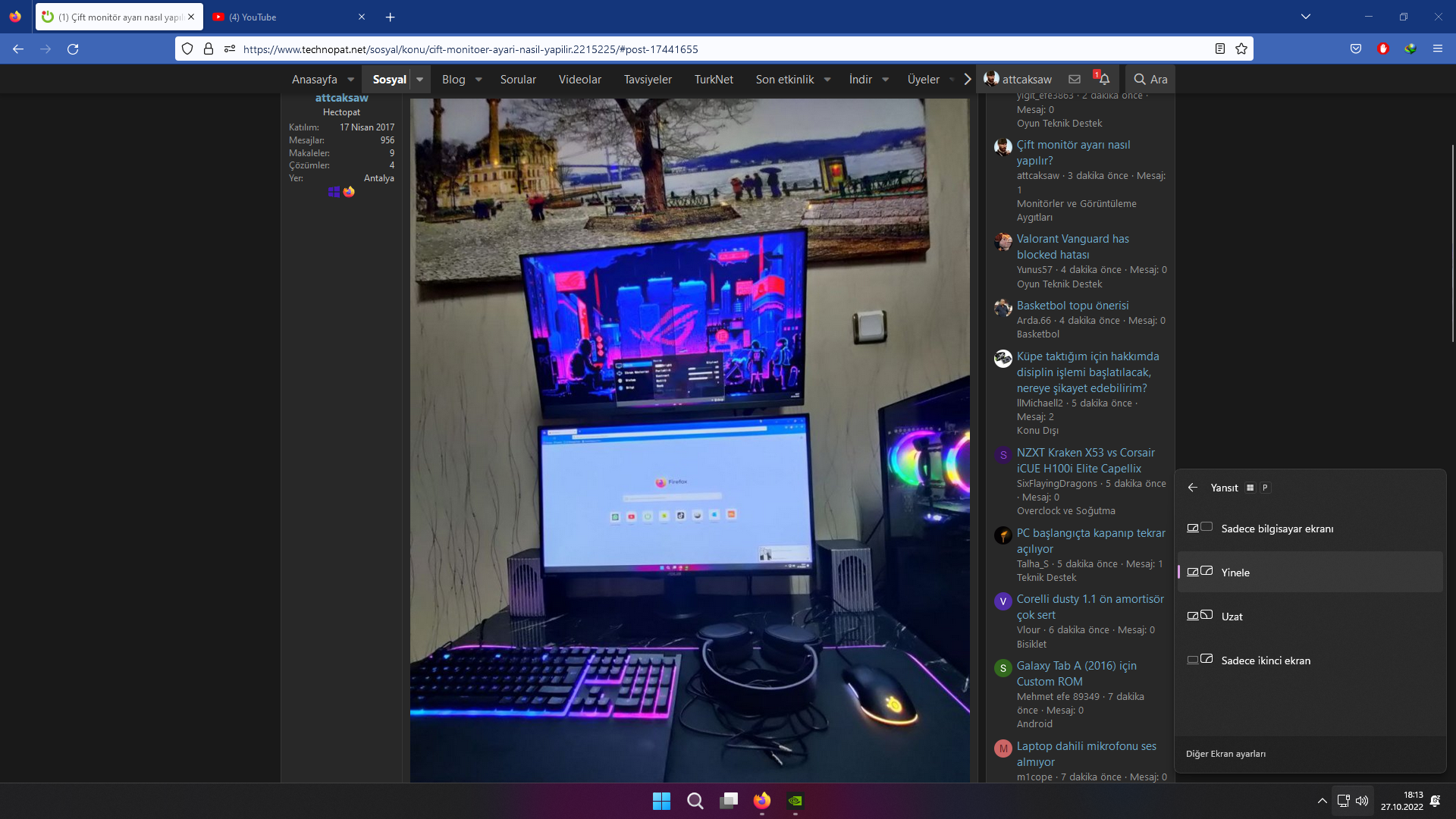The image size is (1456, 819).
Task: Click 'Diğer Ekran ayarları' link
Action: click(1225, 754)
